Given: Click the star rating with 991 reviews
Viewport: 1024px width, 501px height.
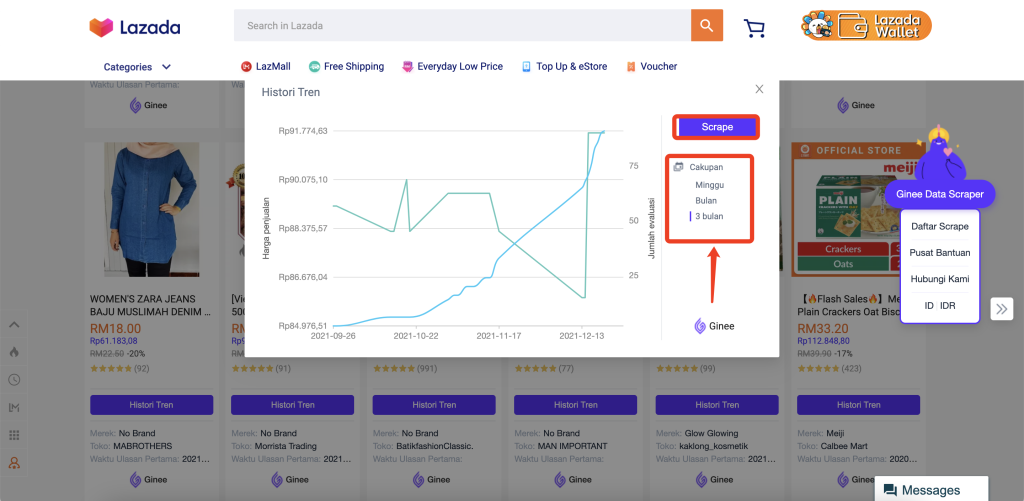Looking at the screenshot, I should (x=404, y=369).
